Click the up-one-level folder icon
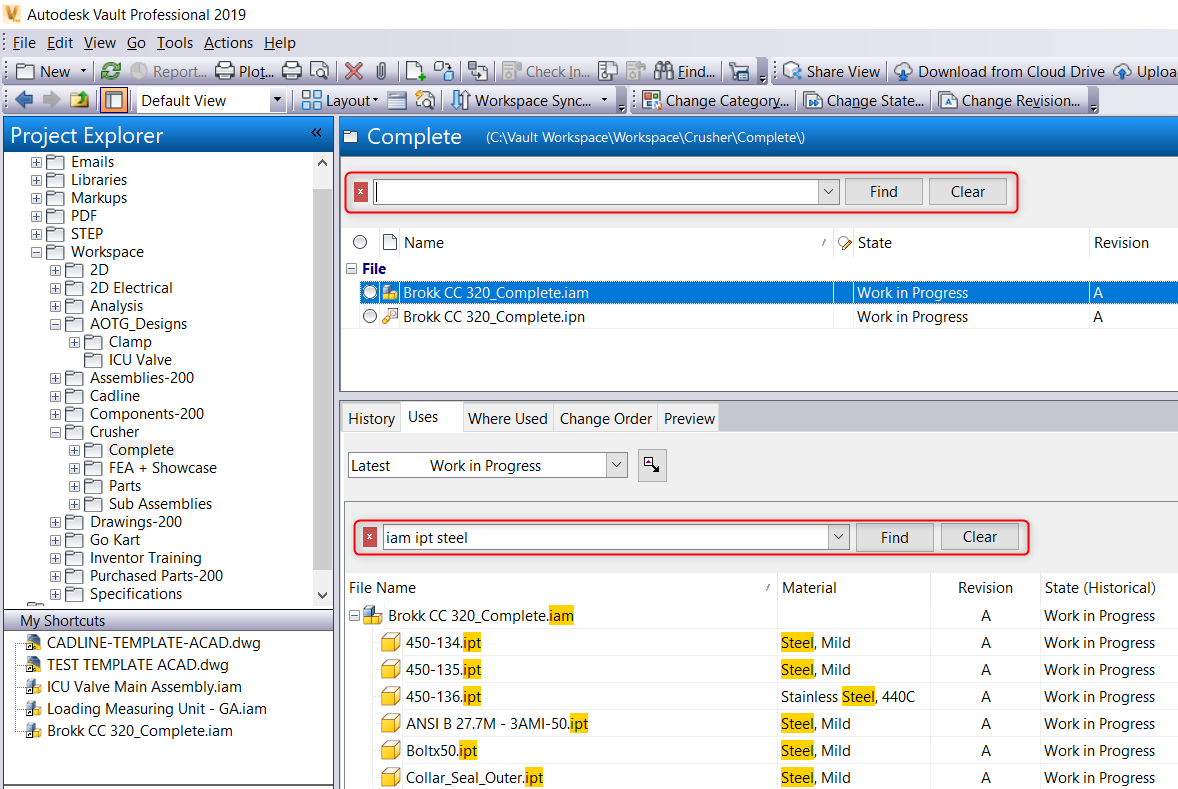This screenshot has width=1178, height=789. pyautogui.click(x=79, y=100)
